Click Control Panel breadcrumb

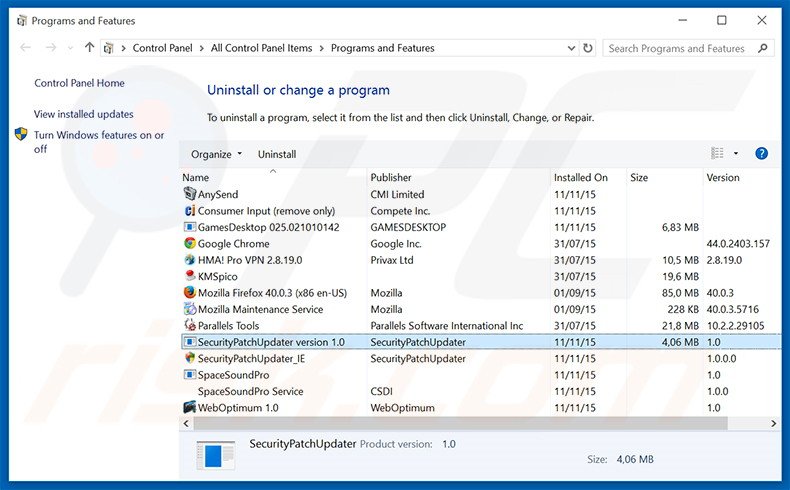coord(163,48)
